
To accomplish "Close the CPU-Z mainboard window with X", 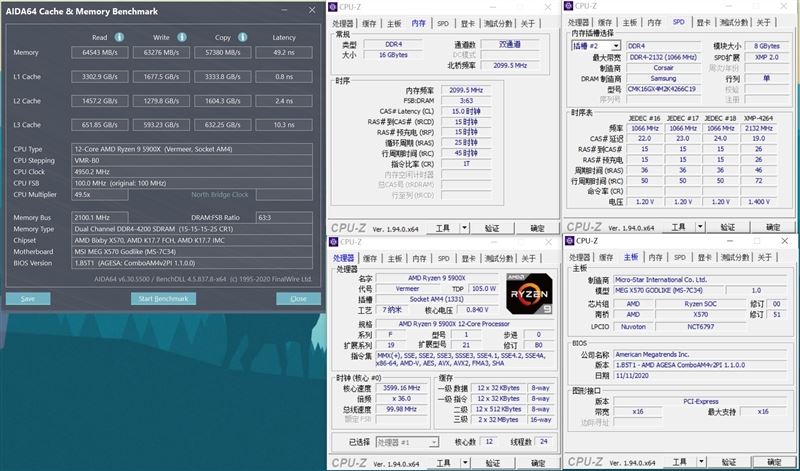I will 784,240.
